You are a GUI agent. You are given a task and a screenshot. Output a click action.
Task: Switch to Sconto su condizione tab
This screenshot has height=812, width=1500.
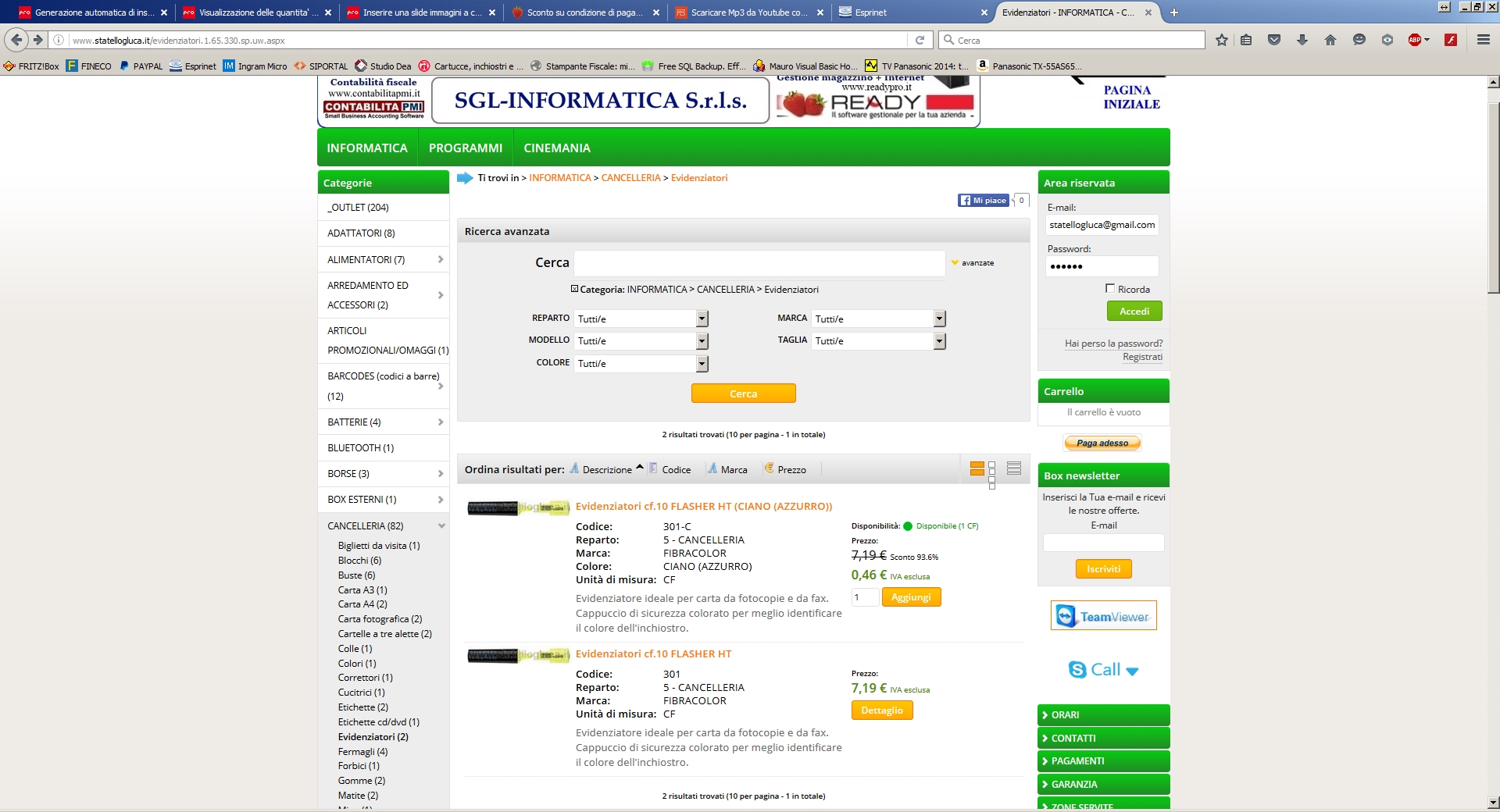point(584,12)
